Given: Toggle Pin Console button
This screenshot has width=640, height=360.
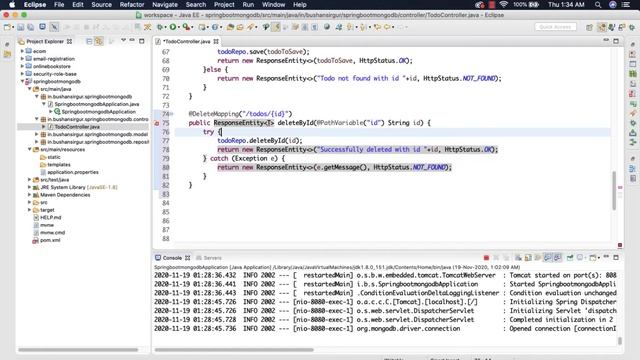Looking at the screenshot, I should coord(570,258).
